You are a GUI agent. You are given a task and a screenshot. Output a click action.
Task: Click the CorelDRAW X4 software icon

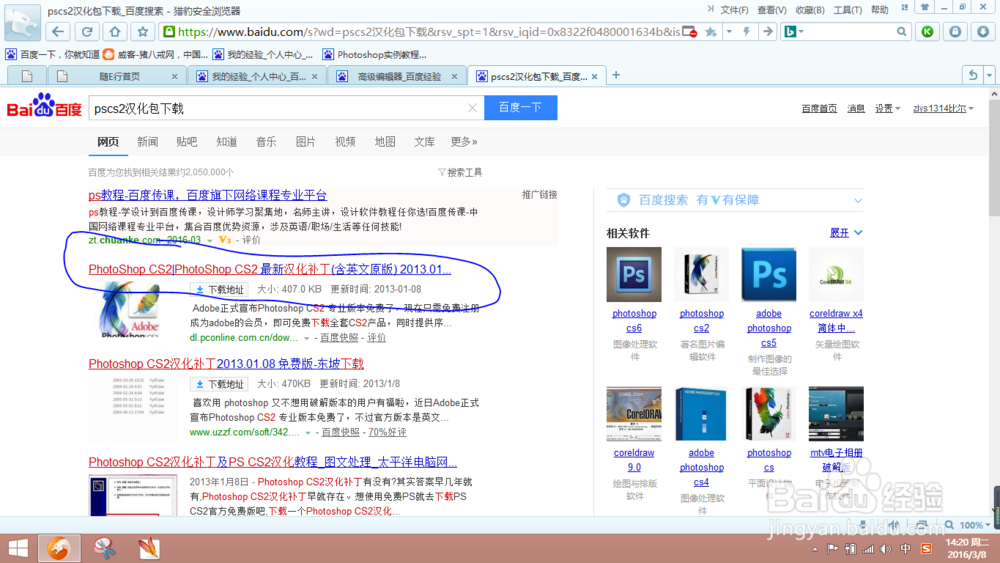tap(836, 274)
